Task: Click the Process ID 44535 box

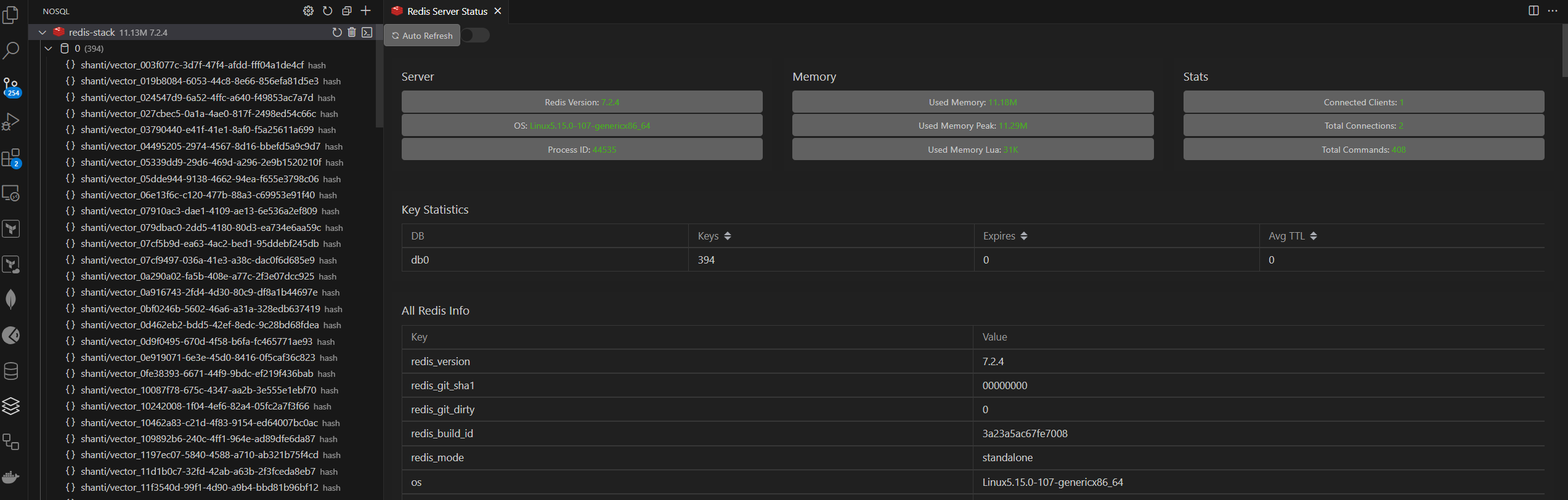Action: click(582, 150)
